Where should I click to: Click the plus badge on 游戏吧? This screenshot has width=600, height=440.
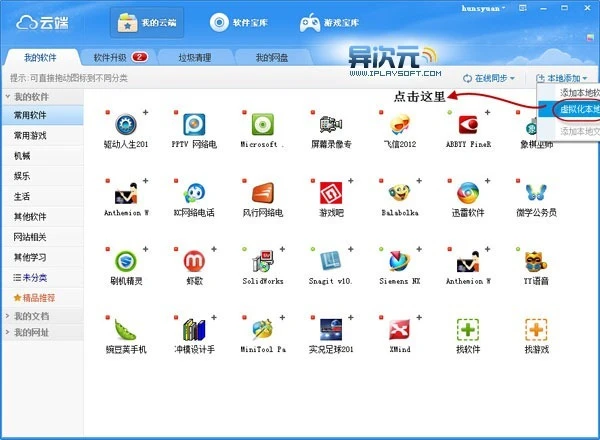(x=351, y=181)
